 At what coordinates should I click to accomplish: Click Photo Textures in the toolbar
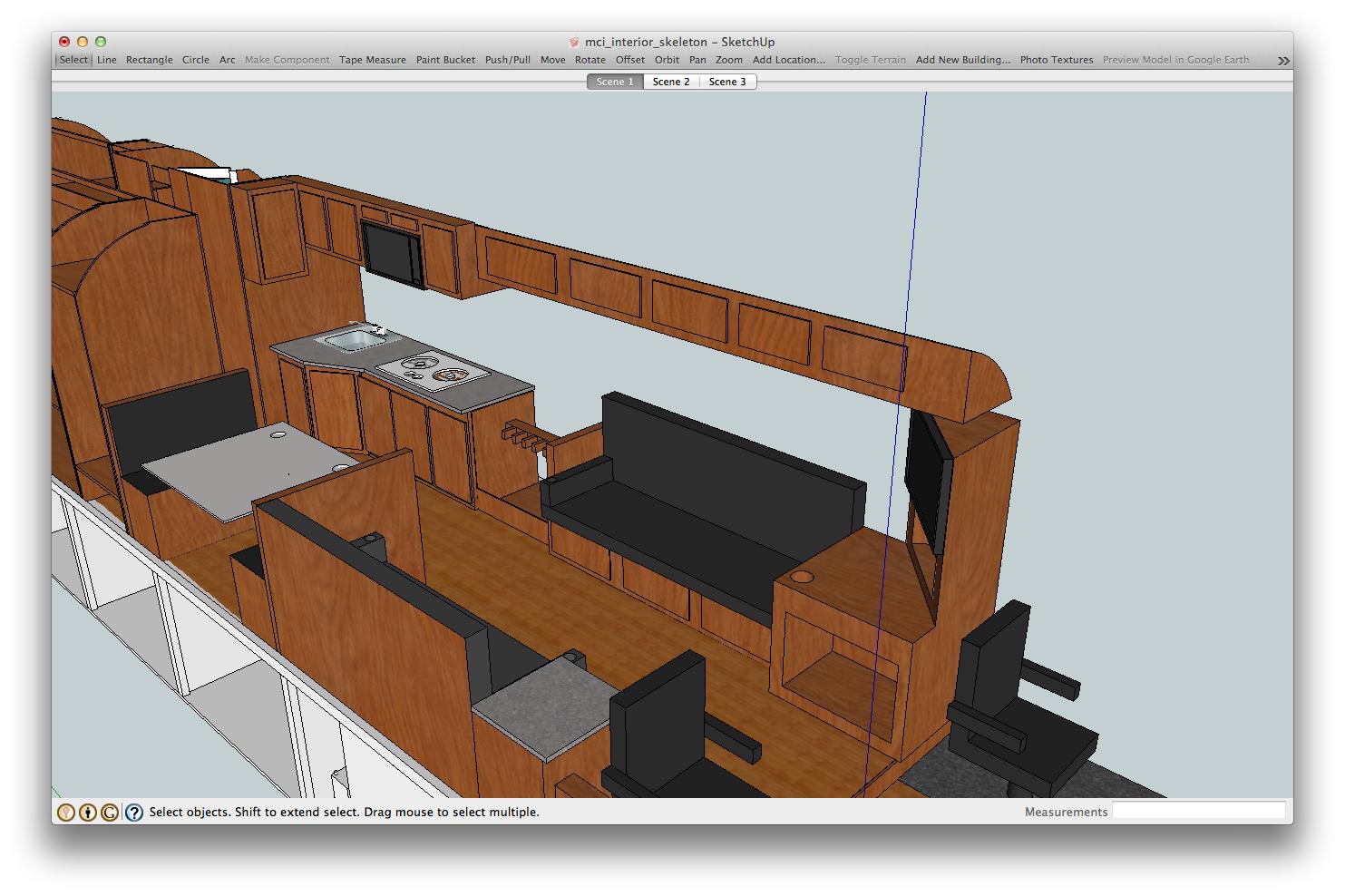click(1057, 60)
